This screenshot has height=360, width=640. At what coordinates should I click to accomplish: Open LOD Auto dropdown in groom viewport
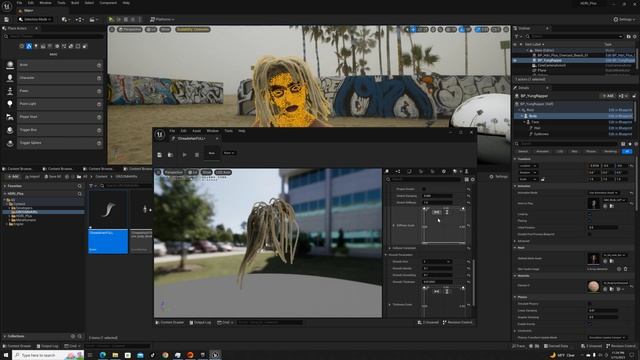[223, 172]
